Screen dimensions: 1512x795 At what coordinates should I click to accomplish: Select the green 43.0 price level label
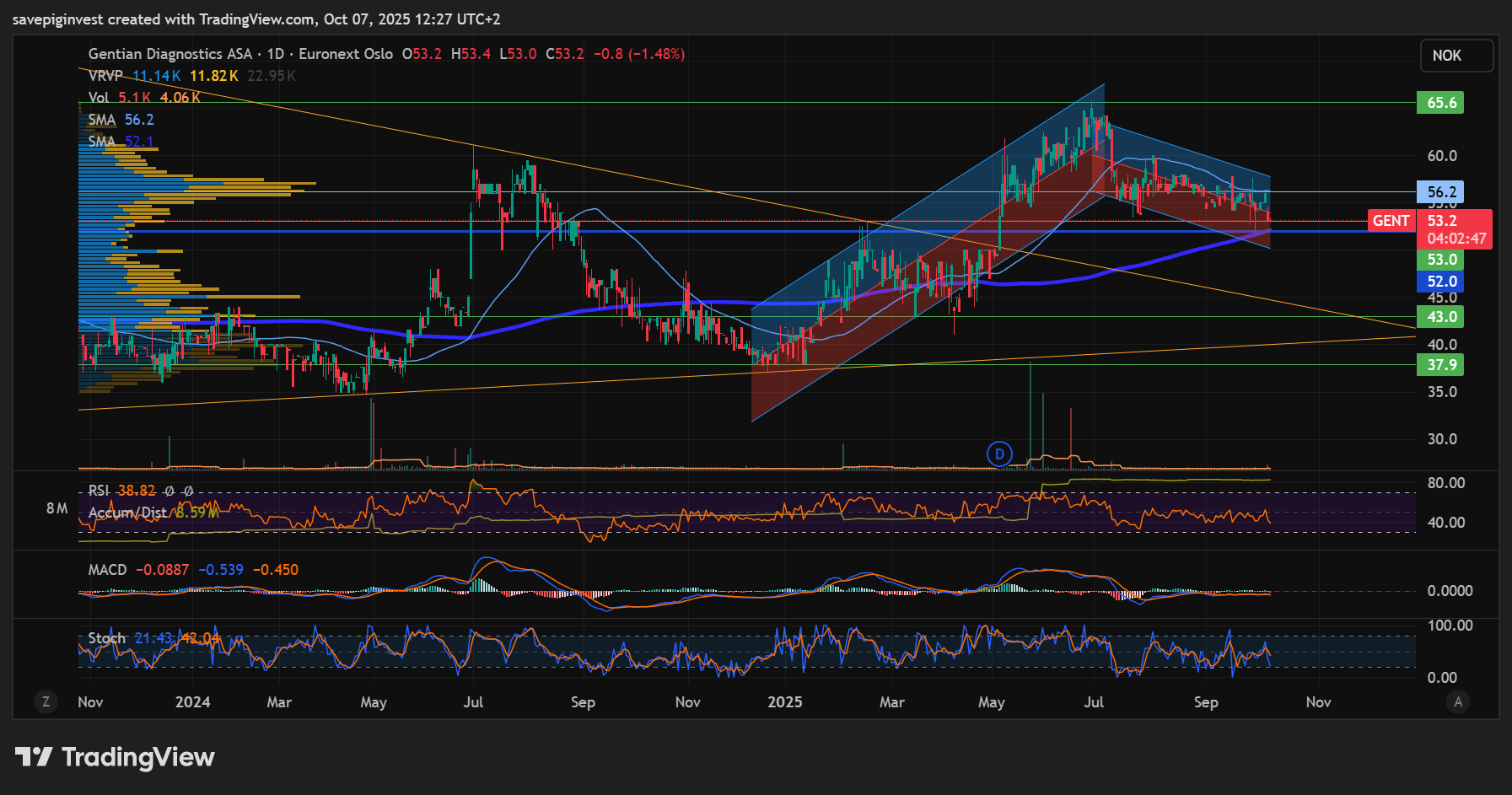1440,317
